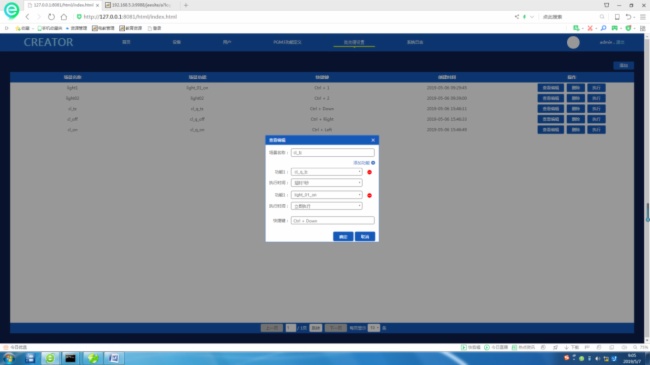Viewport: 650px width, 365px height.
Task: Open the vl_q_tv function dropdown
Action: 327,172
